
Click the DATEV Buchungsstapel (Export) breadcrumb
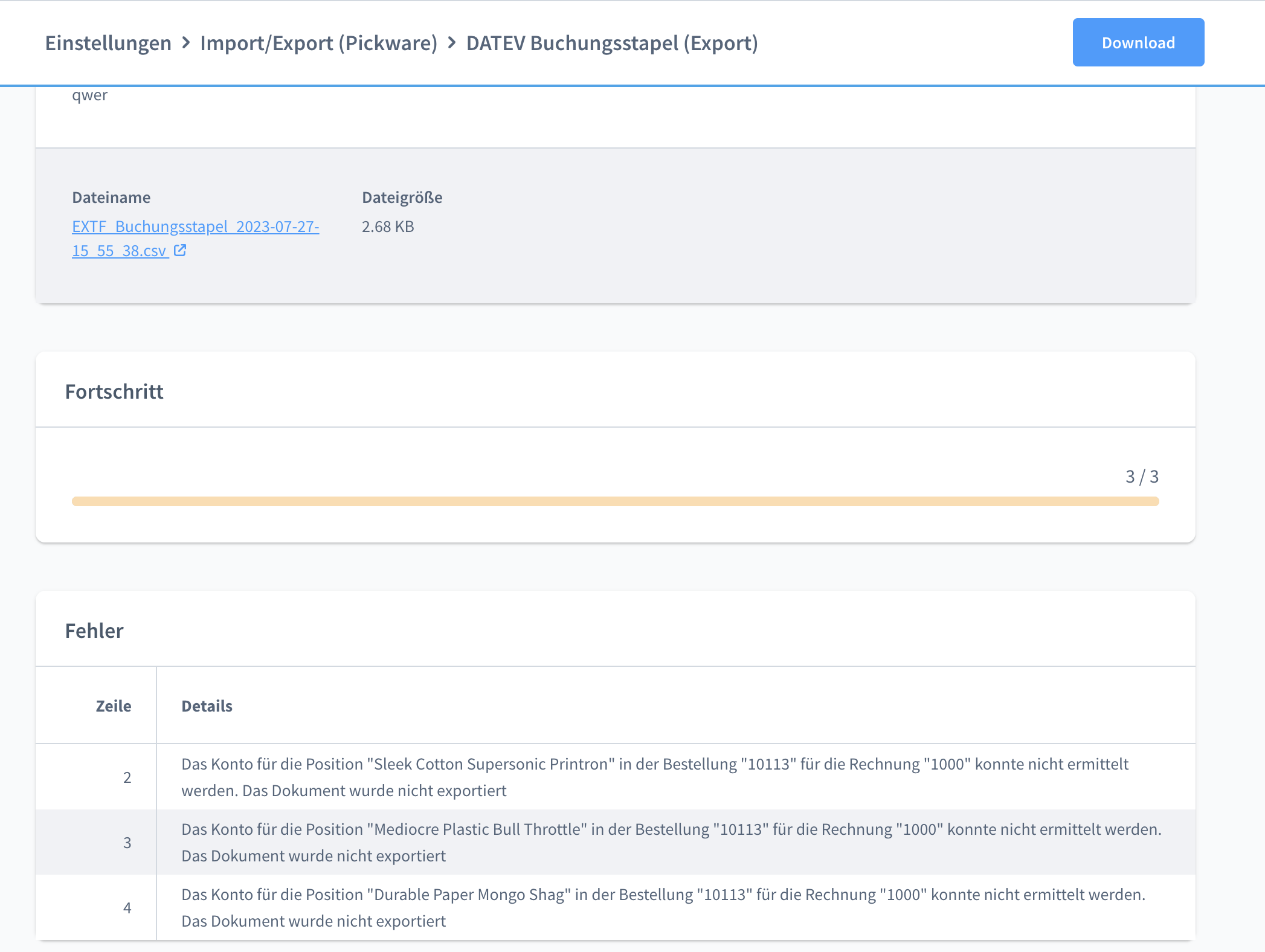[611, 43]
